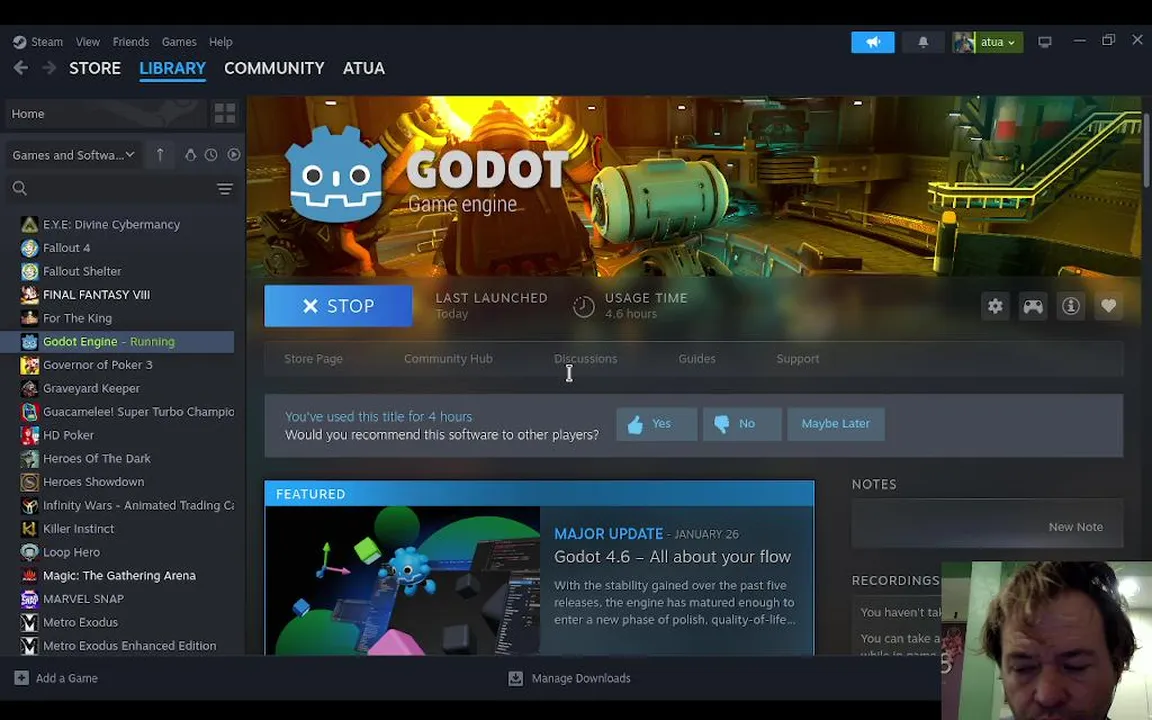Open Discussions link
The width and height of the screenshot is (1152, 720).
[586, 359]
